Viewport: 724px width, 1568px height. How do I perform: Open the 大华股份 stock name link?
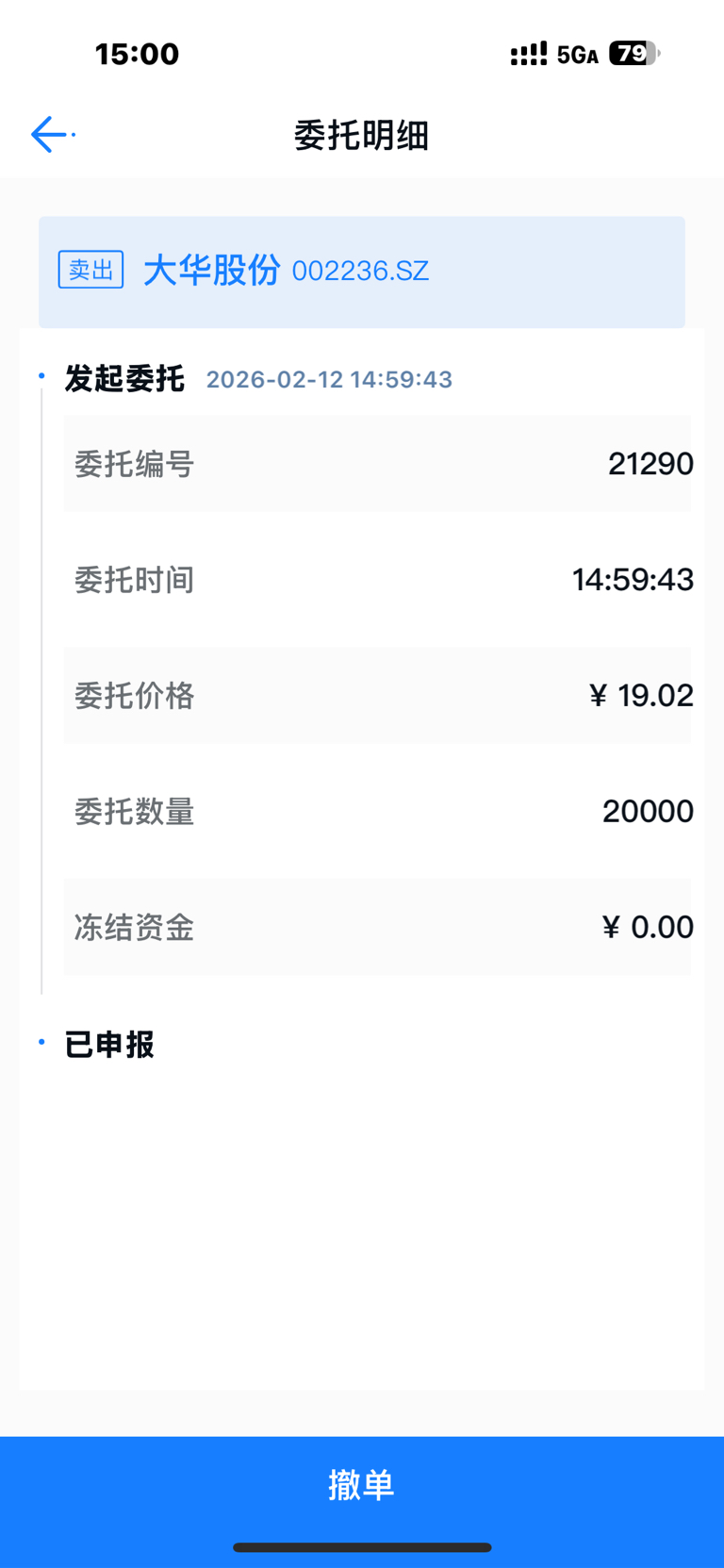211,271
